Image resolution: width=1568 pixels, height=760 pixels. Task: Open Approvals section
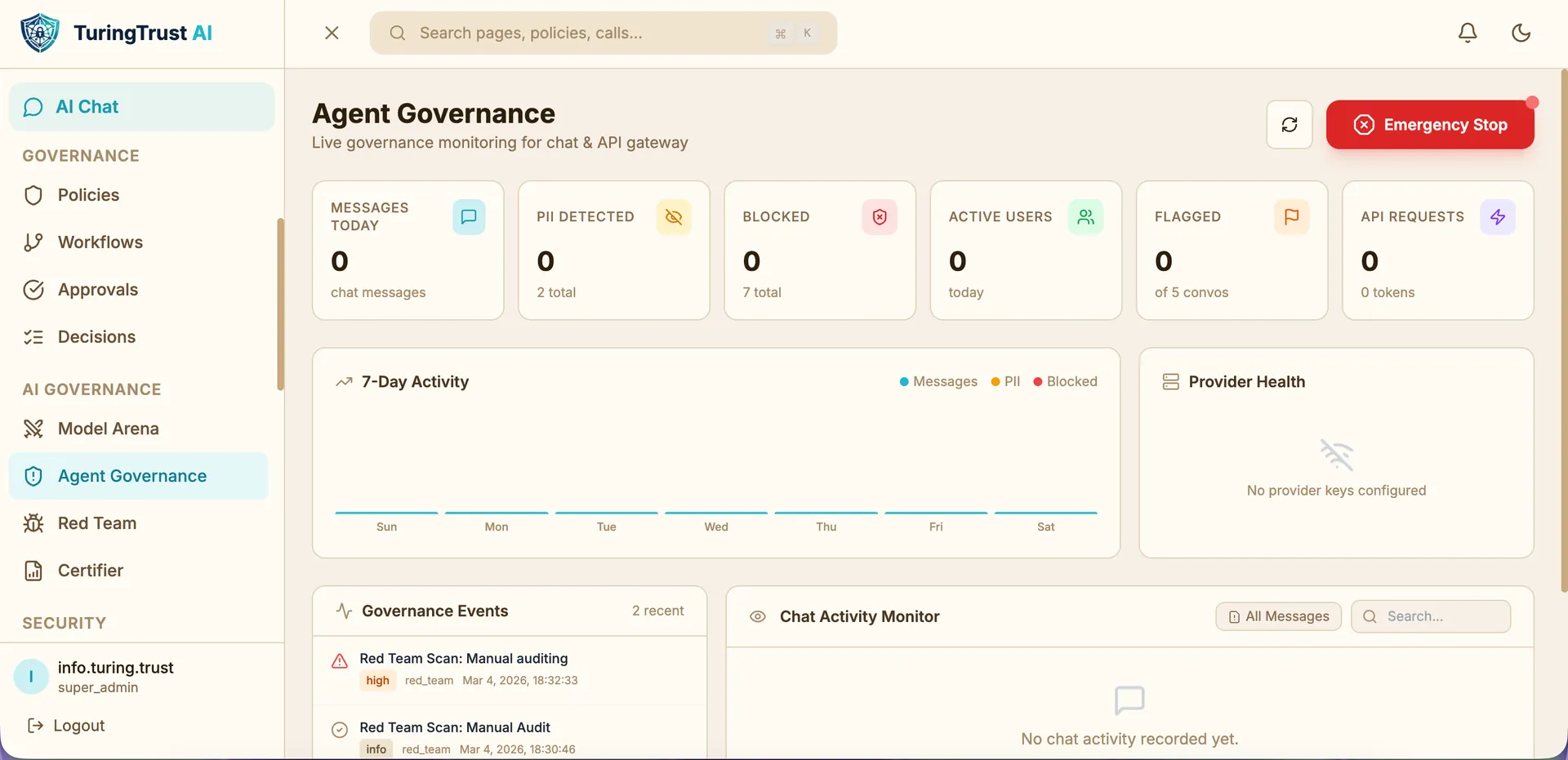pyautogui.click(x=139, y=290)
